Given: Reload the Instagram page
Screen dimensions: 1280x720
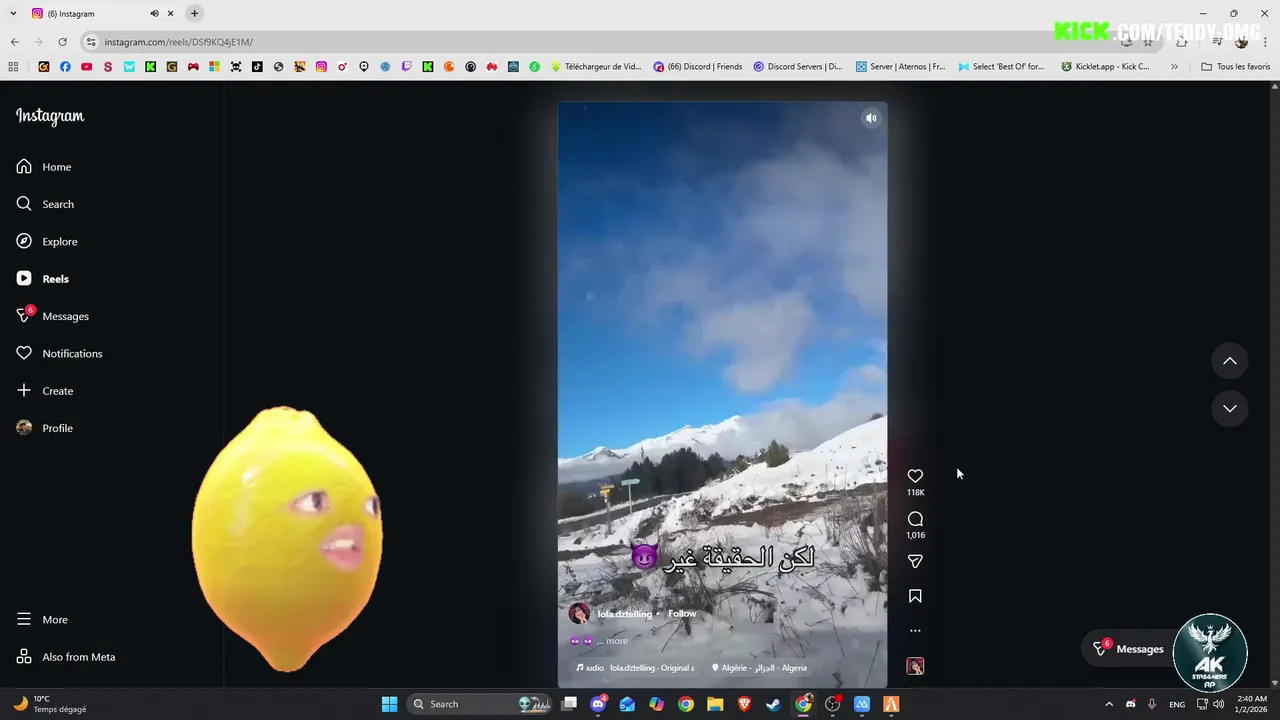Looking at the screenshot, I should pos(62,42).
